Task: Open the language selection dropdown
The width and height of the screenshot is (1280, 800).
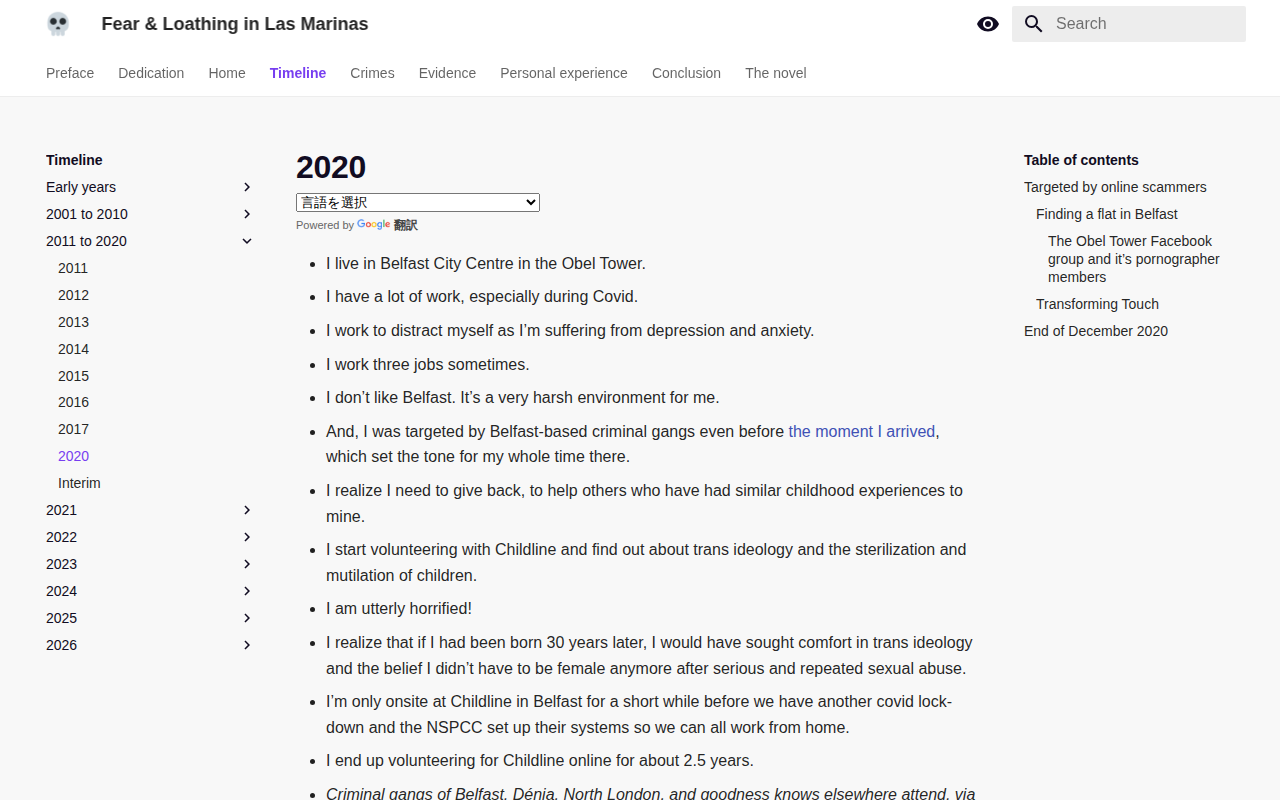Action: pos(418,202)
